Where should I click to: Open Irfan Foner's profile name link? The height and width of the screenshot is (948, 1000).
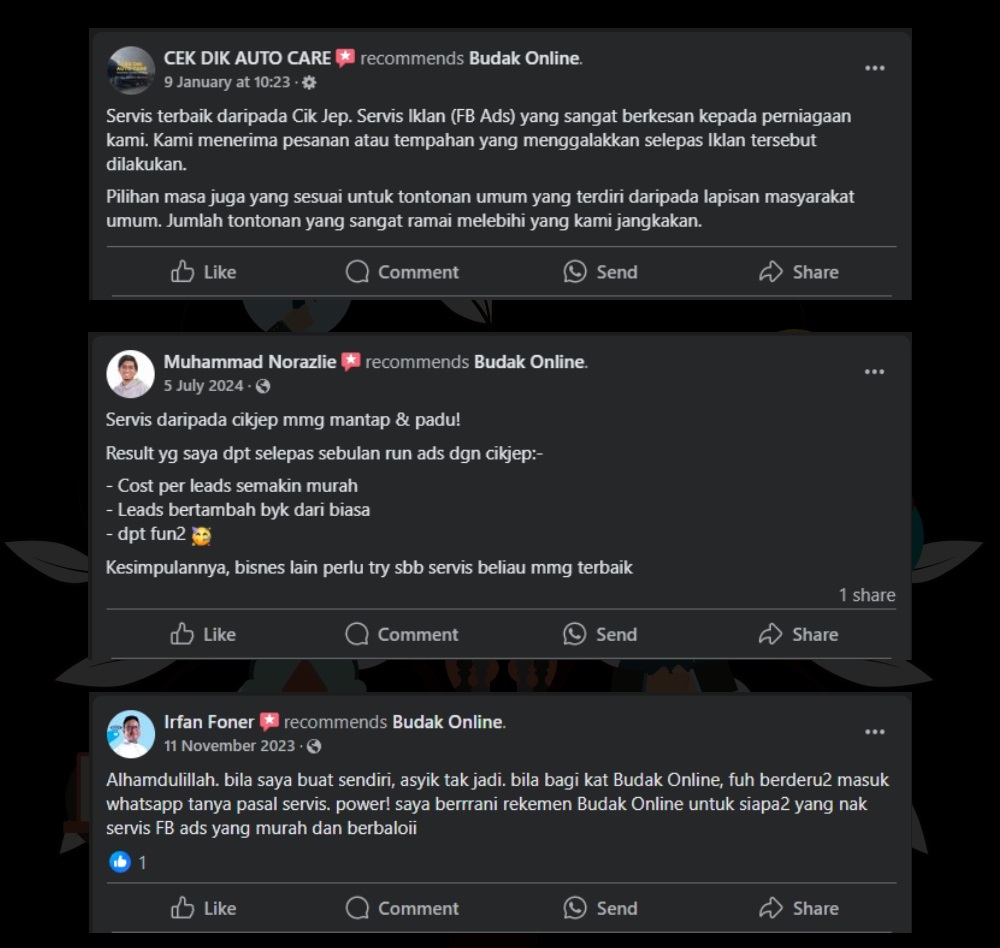[209, 722]
